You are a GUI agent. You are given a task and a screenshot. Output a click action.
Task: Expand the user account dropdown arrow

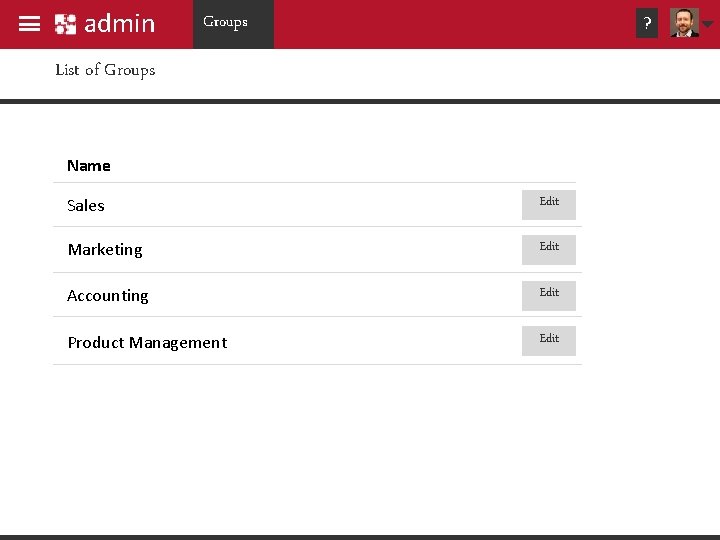(x=708, y=24)
